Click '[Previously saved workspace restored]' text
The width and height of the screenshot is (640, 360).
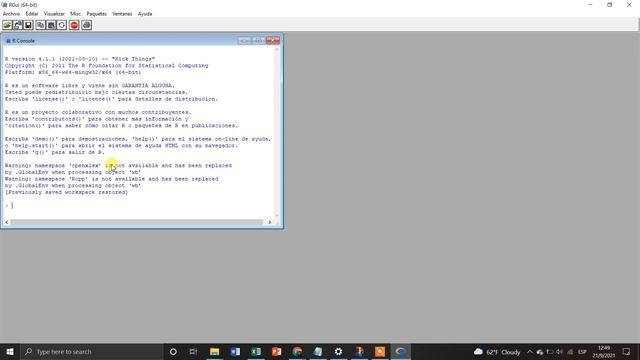(66, 192)
